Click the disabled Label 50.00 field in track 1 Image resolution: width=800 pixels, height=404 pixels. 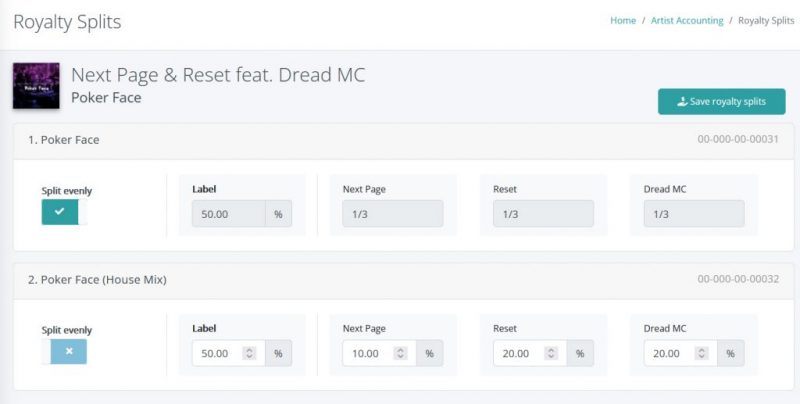pyautogui.click(x=229, y=214)
